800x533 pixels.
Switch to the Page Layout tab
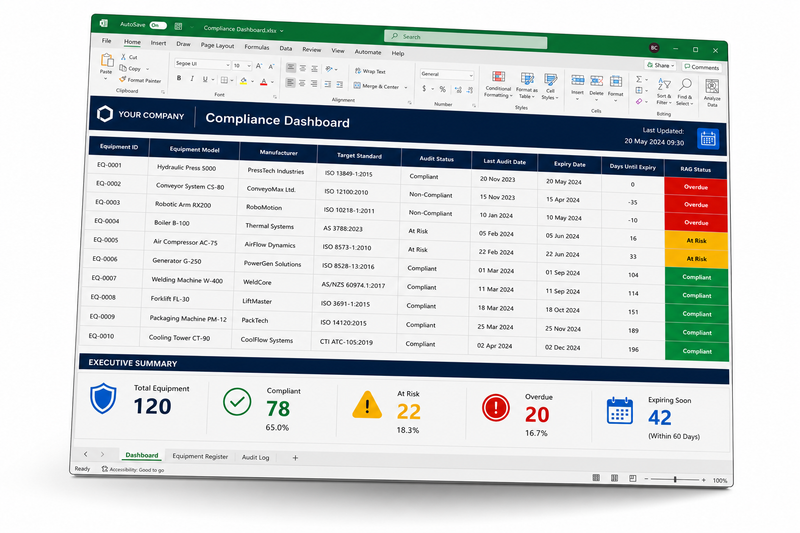pyautogui.click(x=217, y=45)
